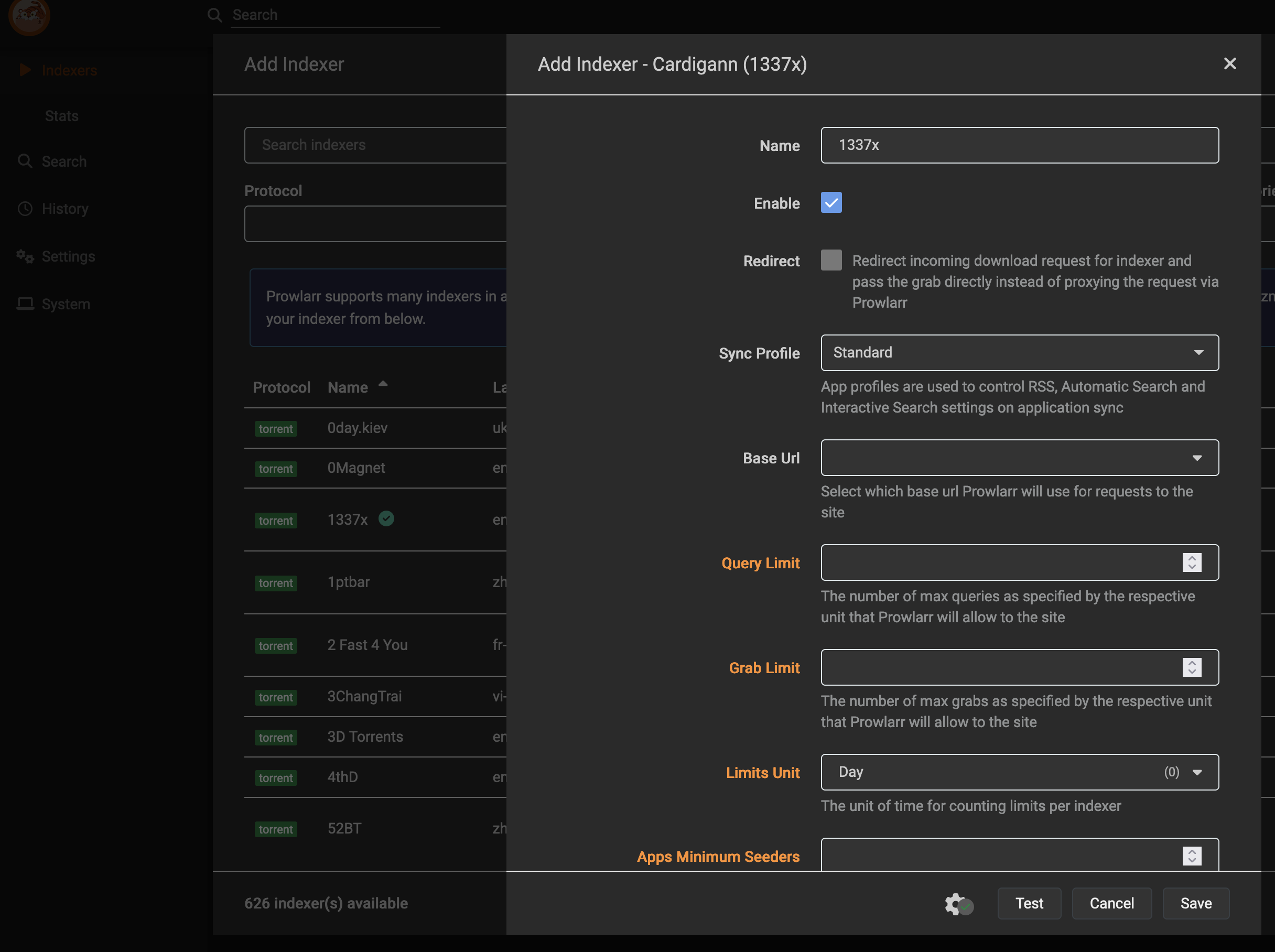Click the History icon in sidebar
Screen dimensions: 1275x952
click(25, 209)
